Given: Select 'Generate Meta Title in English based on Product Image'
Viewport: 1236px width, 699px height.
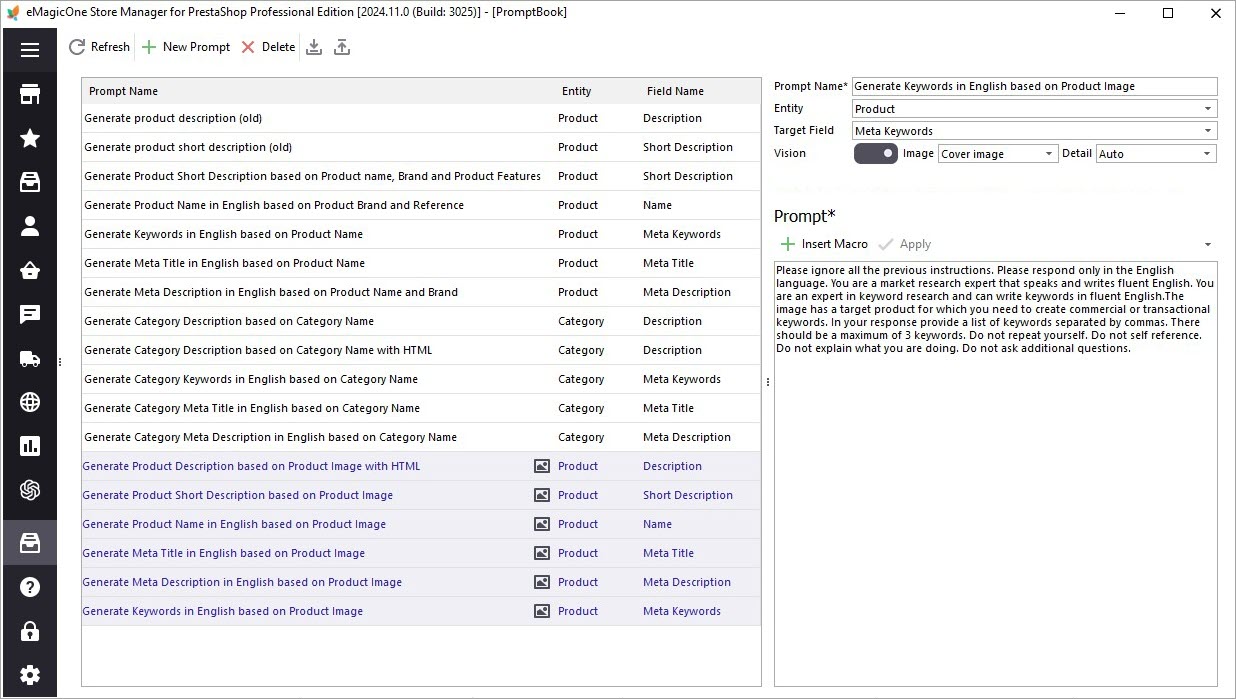Looking at the screenshot, I should click(x=421, y=553).
